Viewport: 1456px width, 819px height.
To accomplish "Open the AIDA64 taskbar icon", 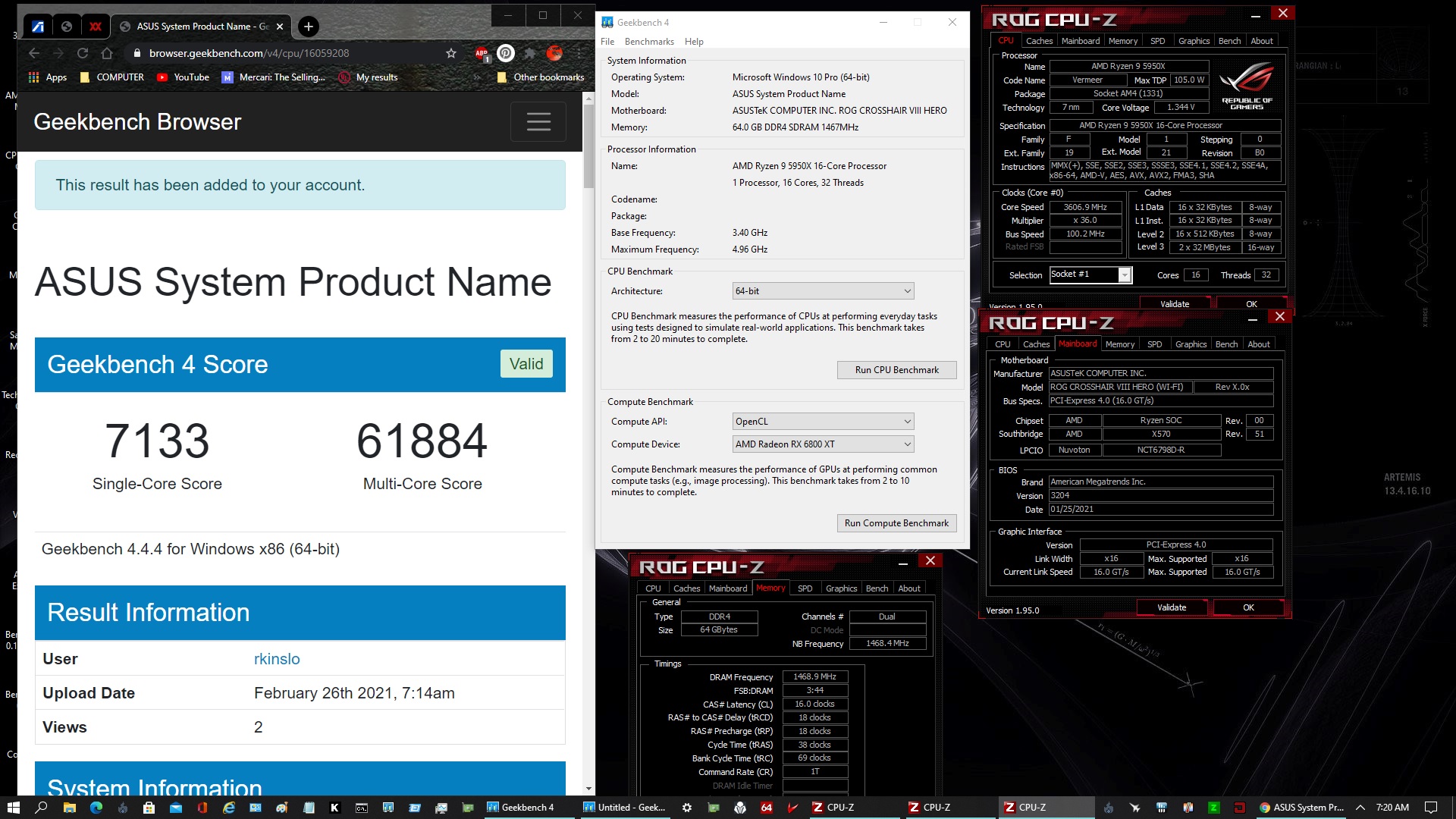I will pos(767,808).
